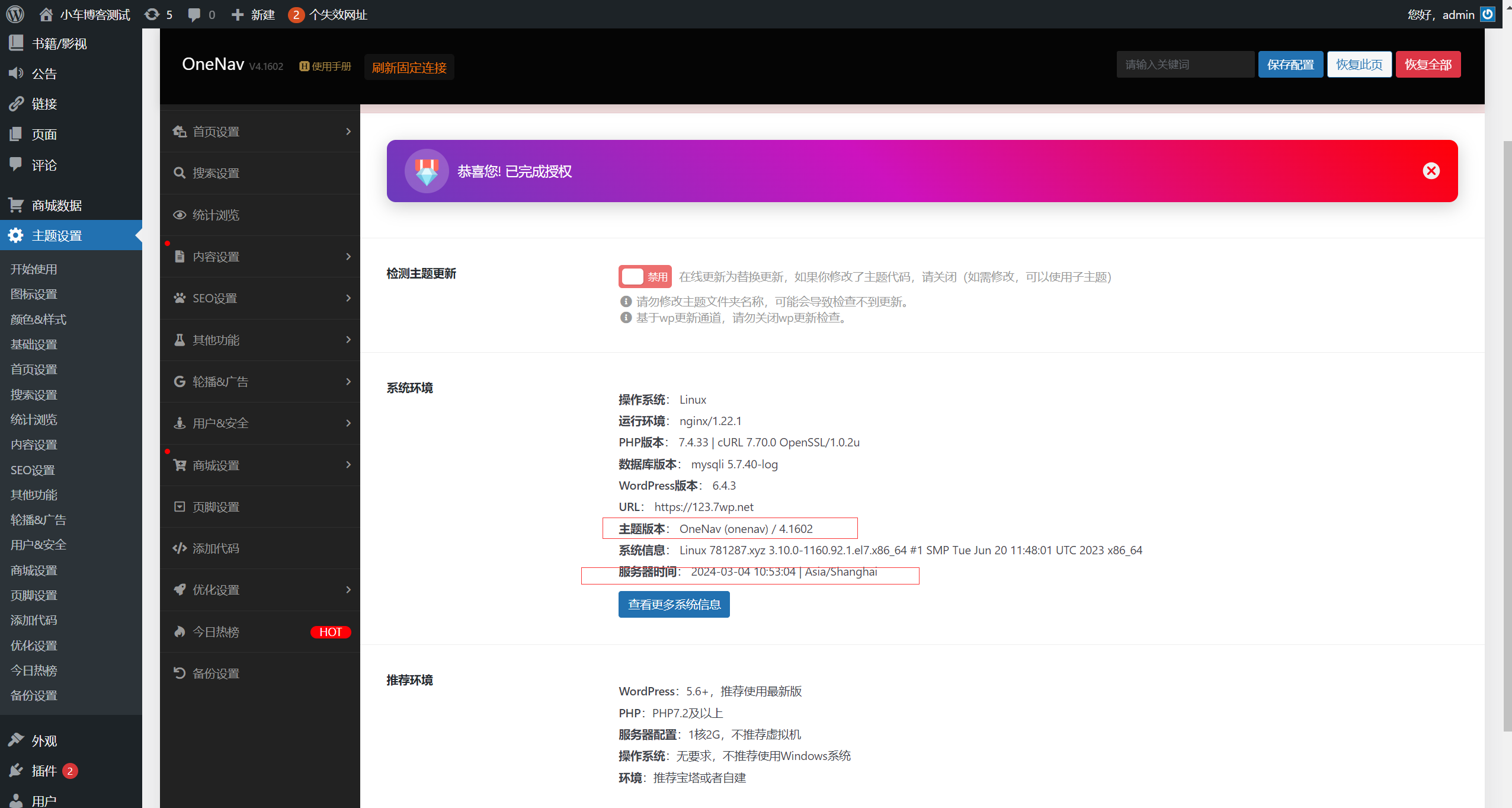Click the WordPress logo icon
Image resolution: width=1512 pixels, height=808 pixels.
(x=15, y=14)
